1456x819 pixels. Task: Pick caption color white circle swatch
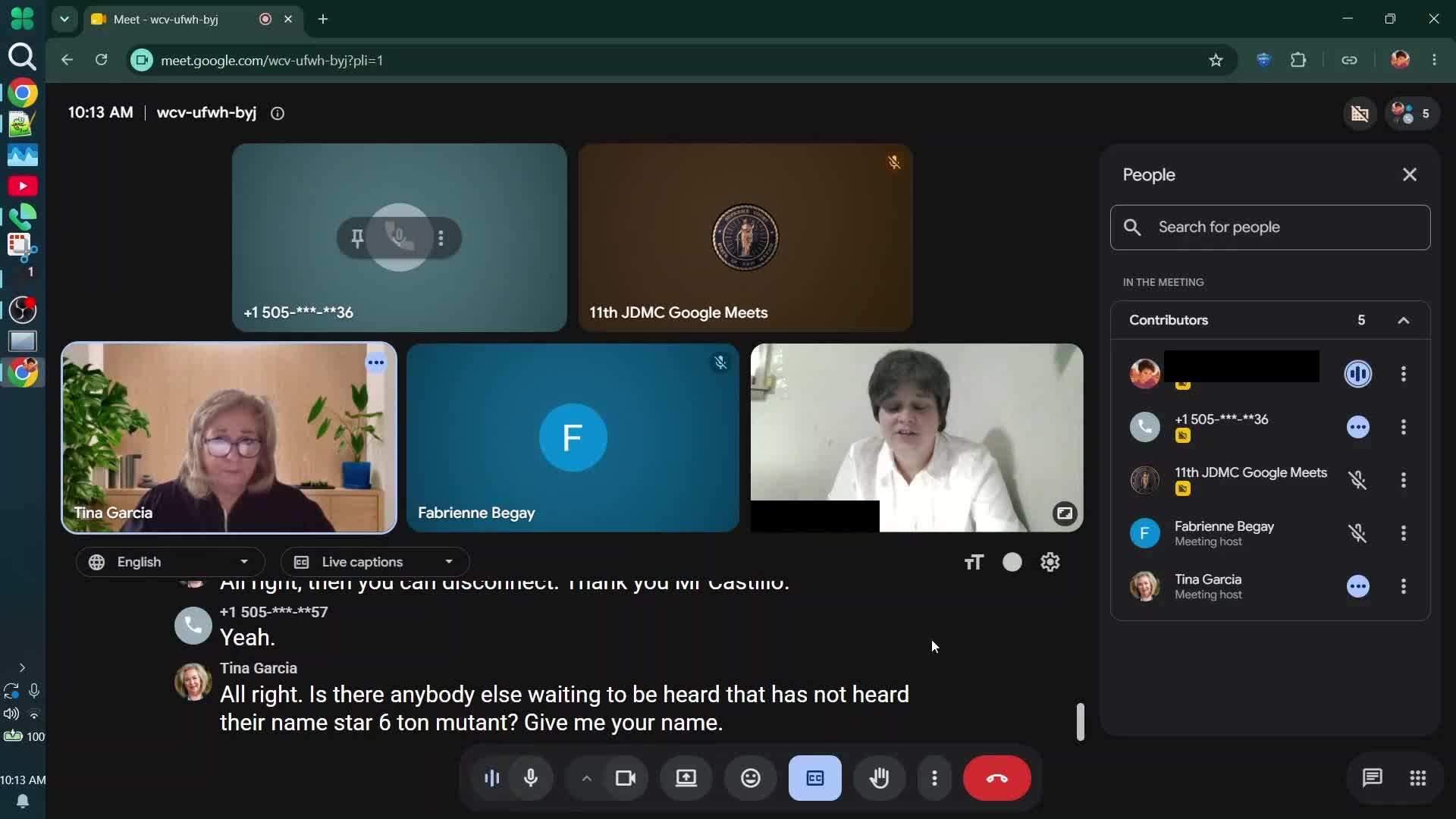(x=1012, y=562)
